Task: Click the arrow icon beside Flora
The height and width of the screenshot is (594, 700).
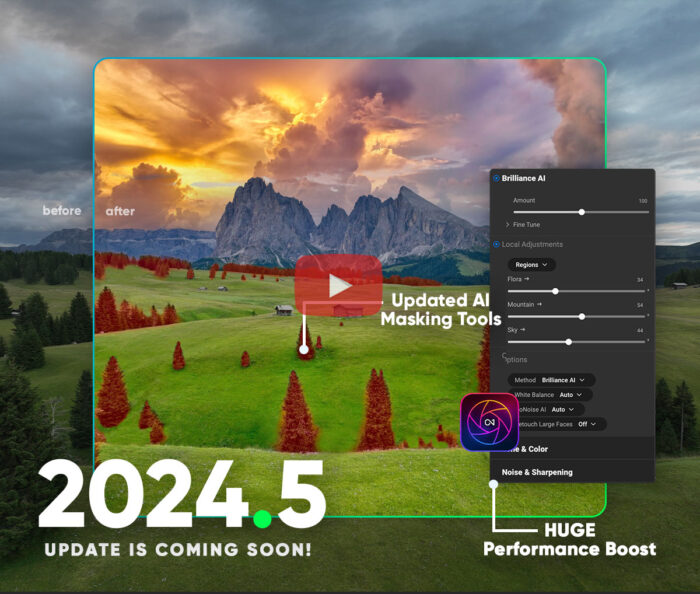Action: tap(528, 280)
